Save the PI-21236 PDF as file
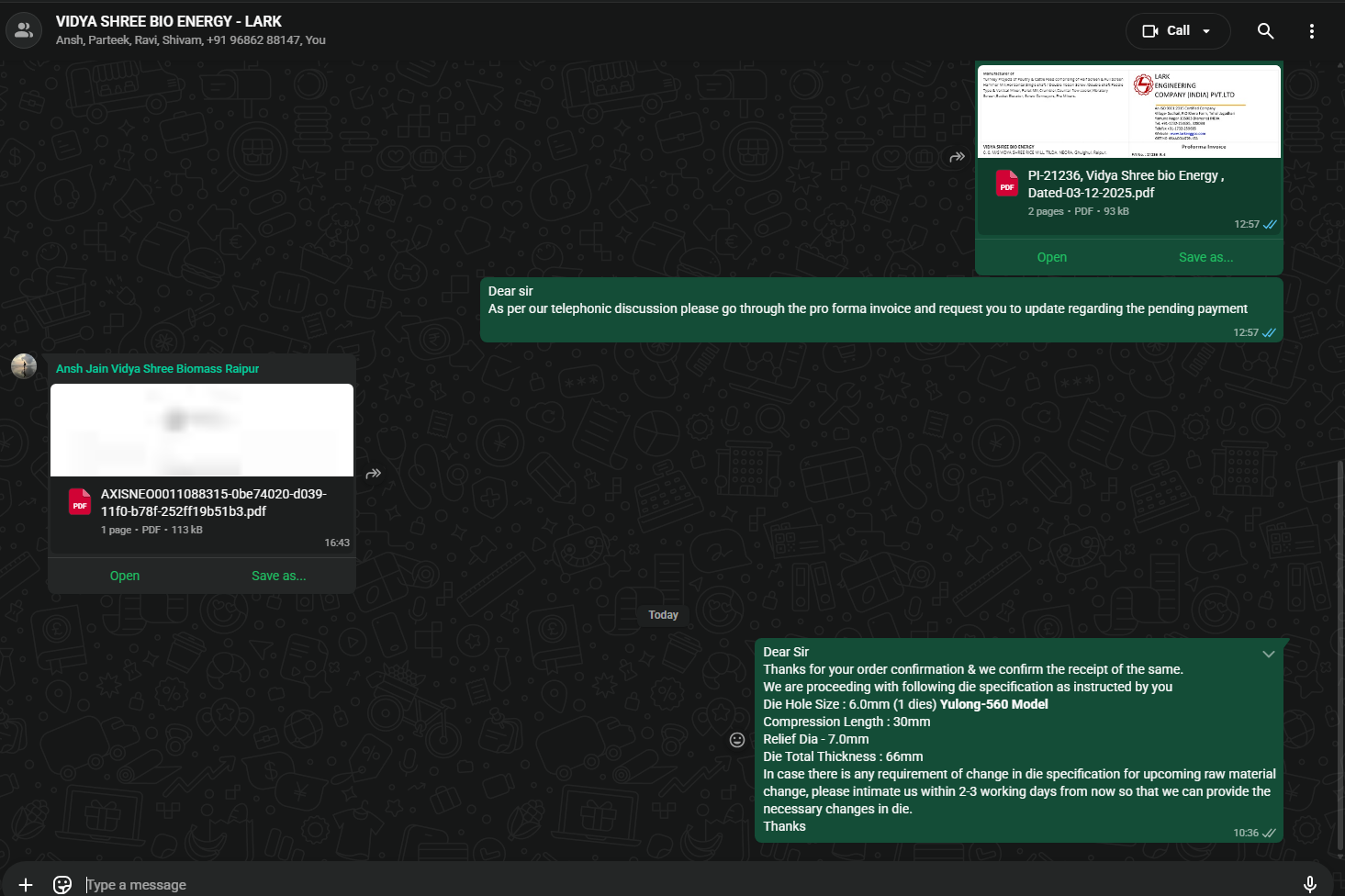Viewport: 1345px width, 896px height. pos(1205,257)
